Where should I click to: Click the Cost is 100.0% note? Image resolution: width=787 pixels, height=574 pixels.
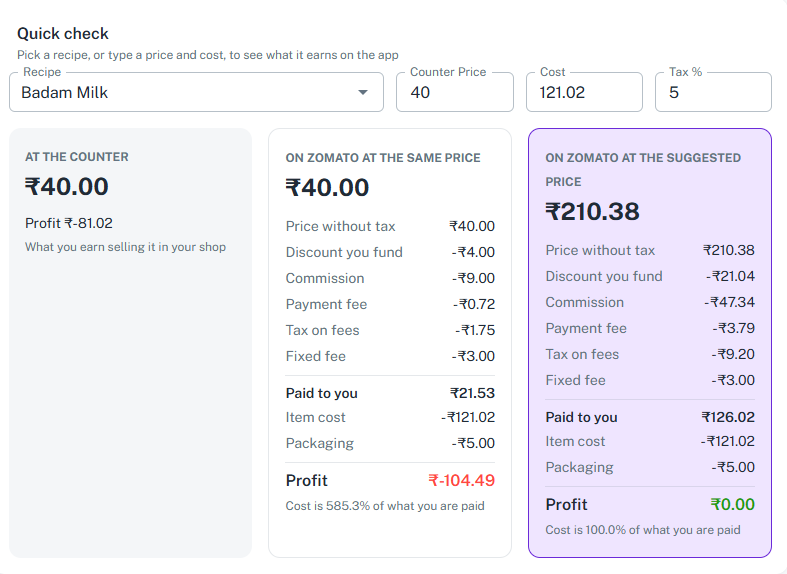point(643,530)
